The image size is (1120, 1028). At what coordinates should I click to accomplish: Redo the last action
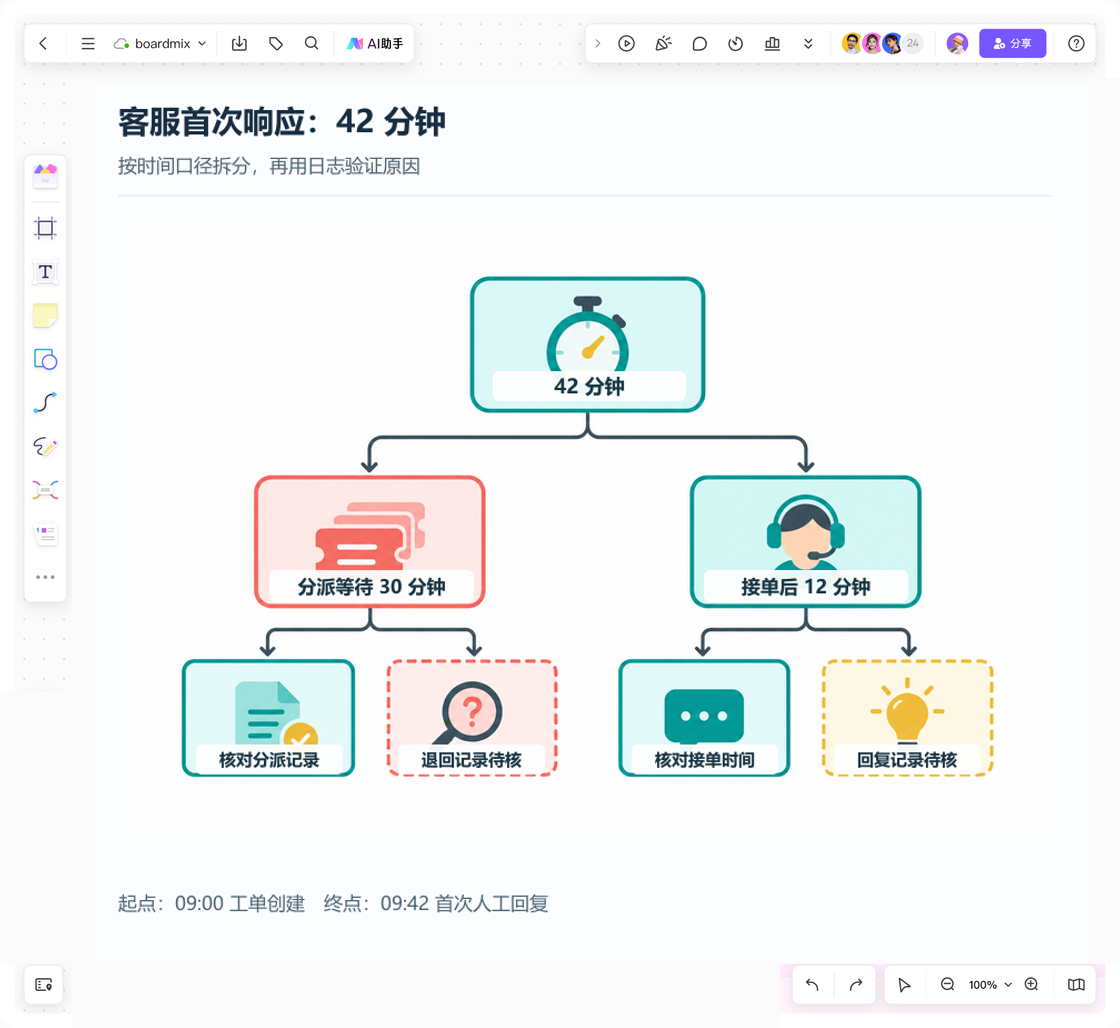(x=856, y=984)
